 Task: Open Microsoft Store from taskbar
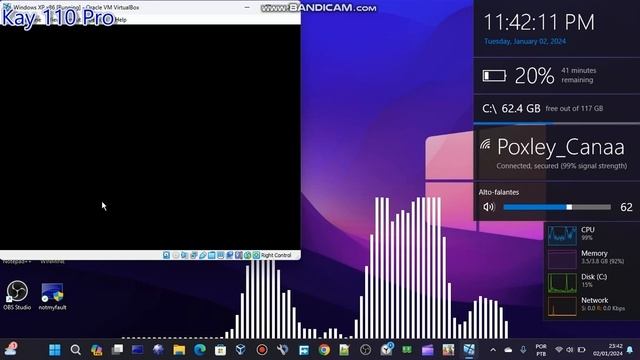[220, 350]
